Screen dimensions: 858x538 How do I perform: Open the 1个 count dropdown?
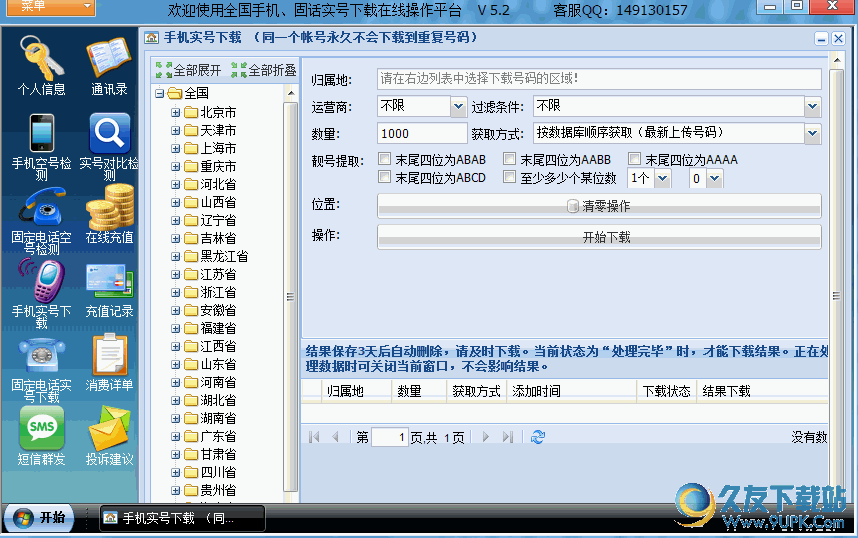pyautogui.click(x=663, y=178)
